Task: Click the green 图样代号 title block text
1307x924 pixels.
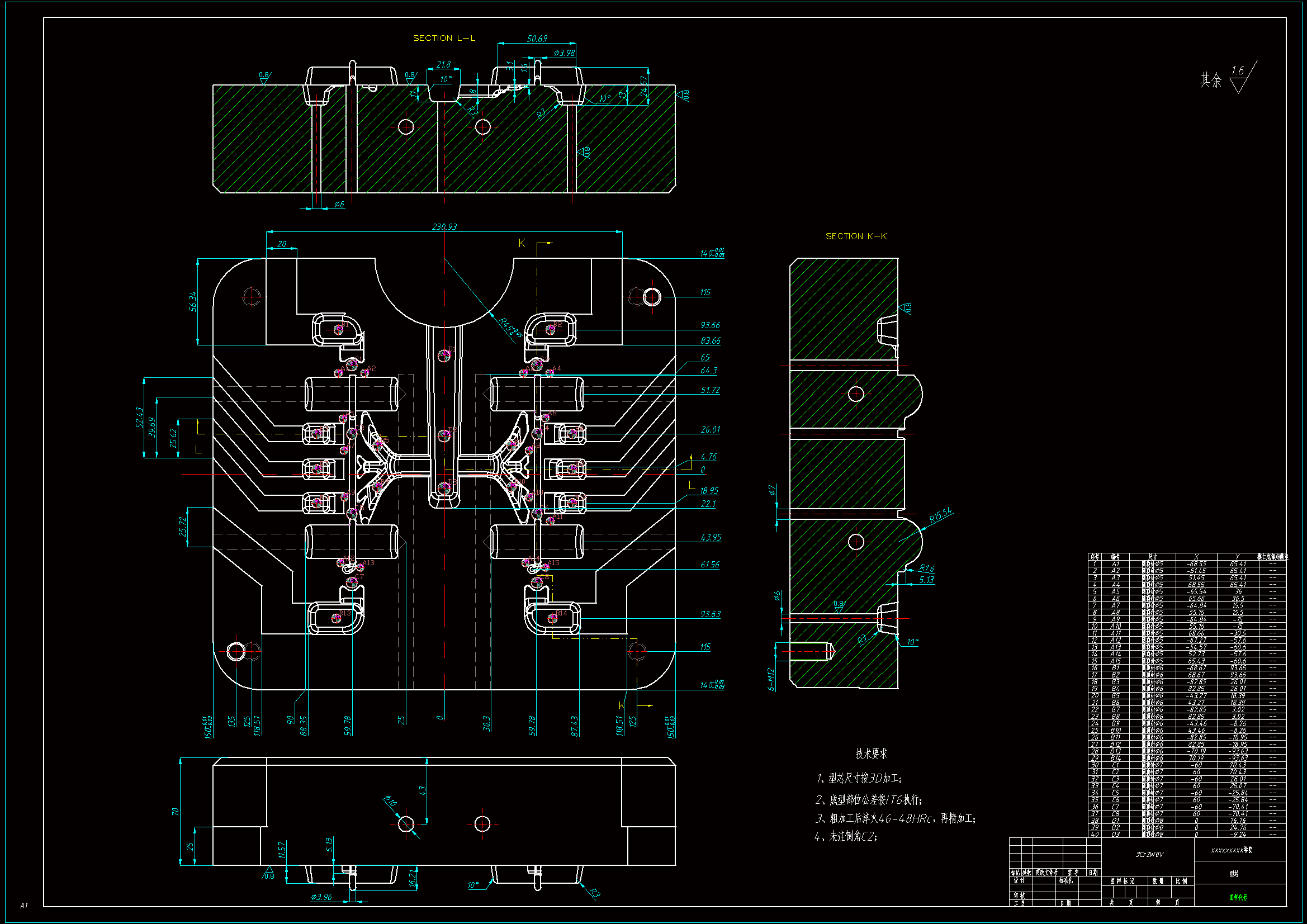Action: [1238, 898]
